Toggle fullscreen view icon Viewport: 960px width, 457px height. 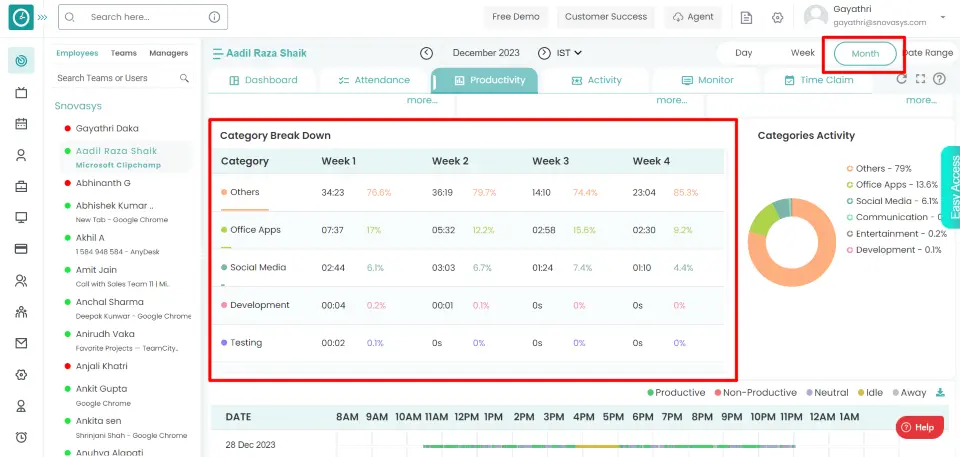(920, 79)
